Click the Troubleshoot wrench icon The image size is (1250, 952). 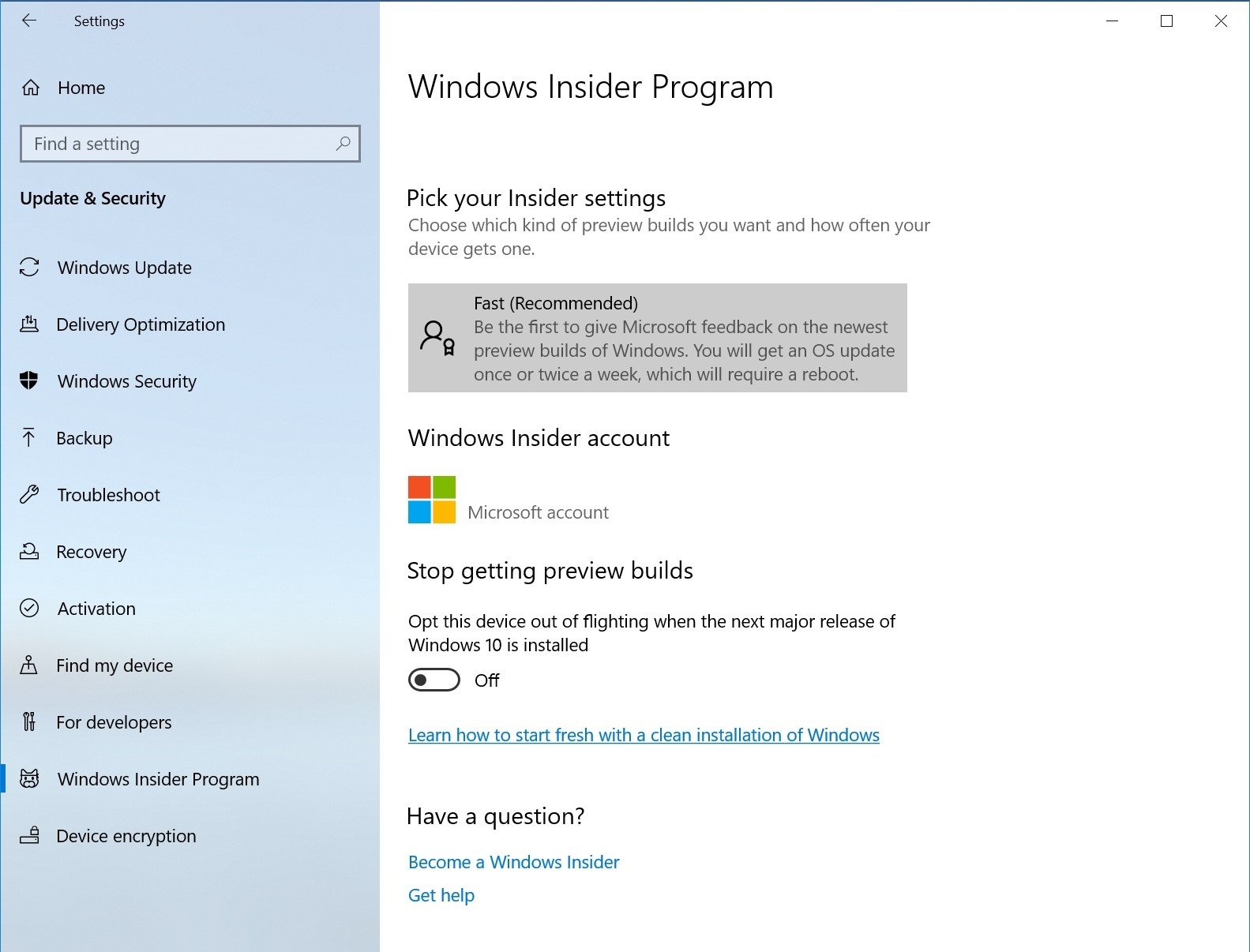pos(29,495)
